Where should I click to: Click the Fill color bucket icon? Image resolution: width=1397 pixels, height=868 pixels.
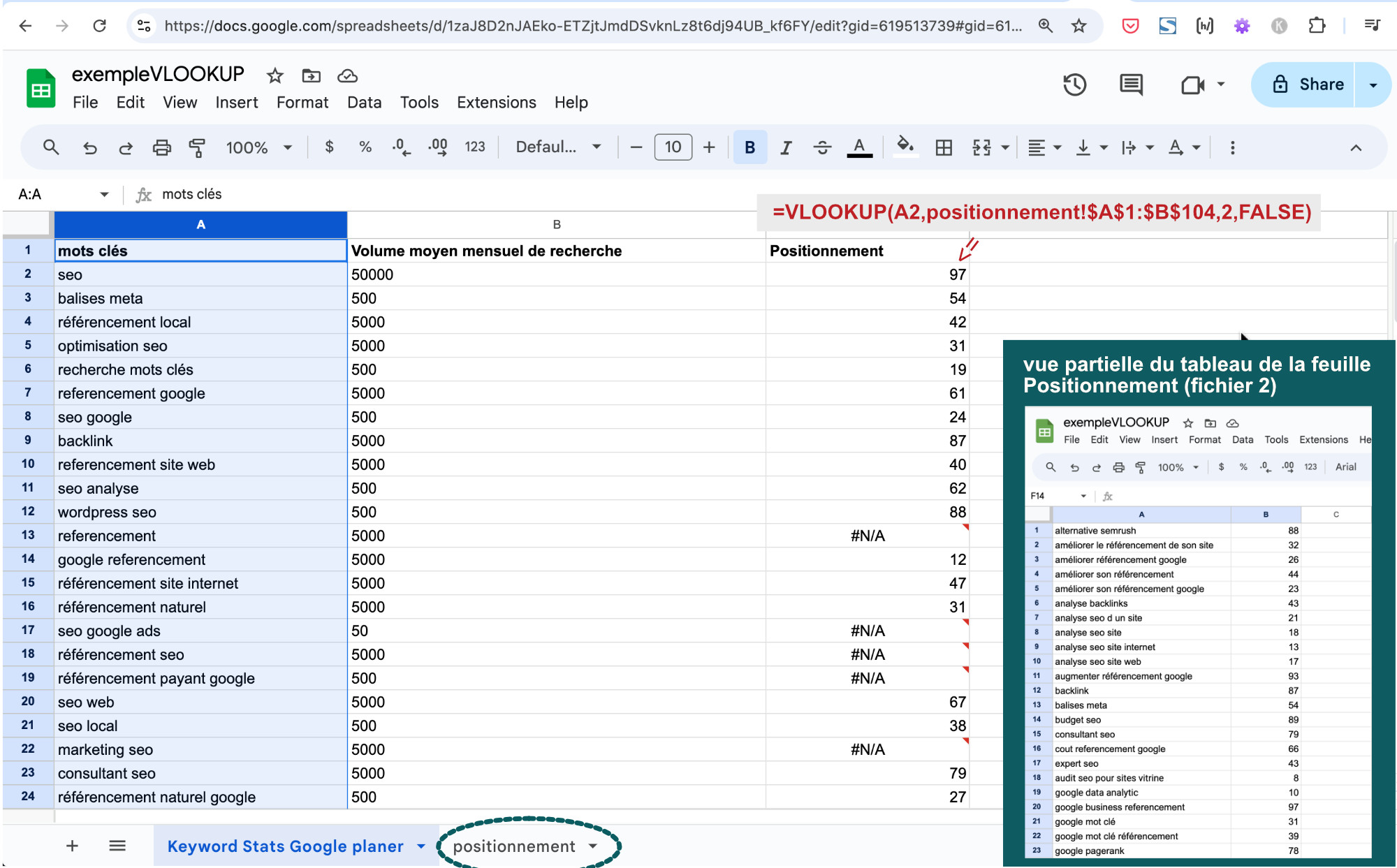pyautogui.click(x=904, y=148)
